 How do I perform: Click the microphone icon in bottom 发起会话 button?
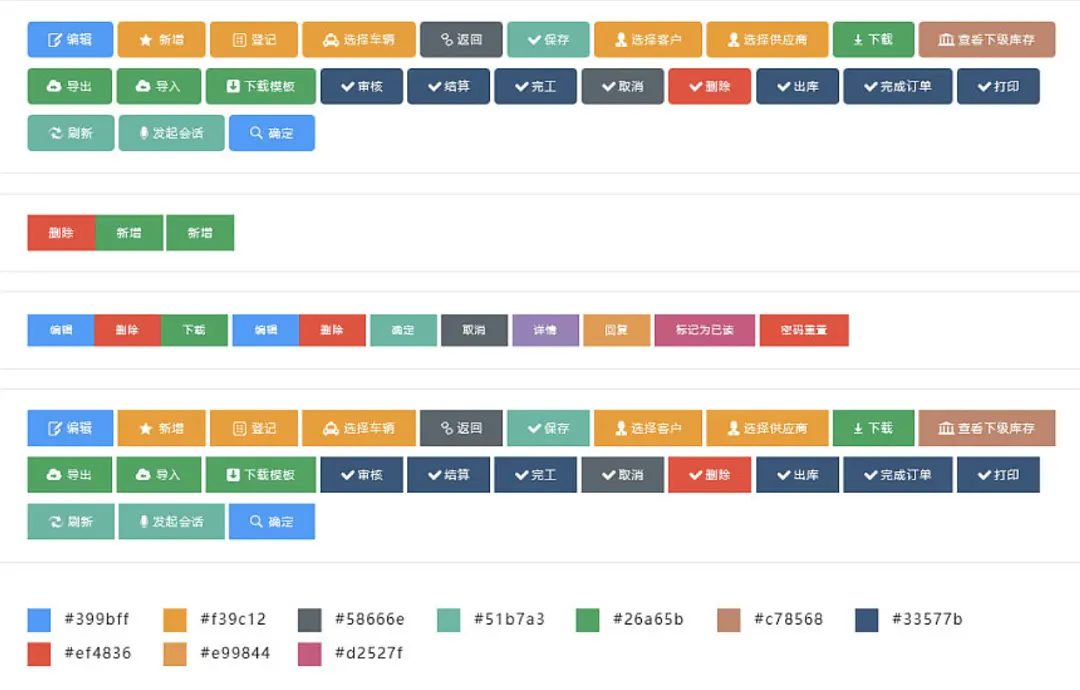[144, 522]
